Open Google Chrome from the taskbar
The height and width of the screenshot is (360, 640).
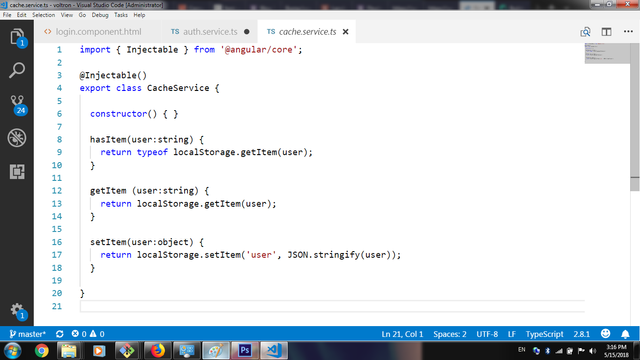[41, 351]
